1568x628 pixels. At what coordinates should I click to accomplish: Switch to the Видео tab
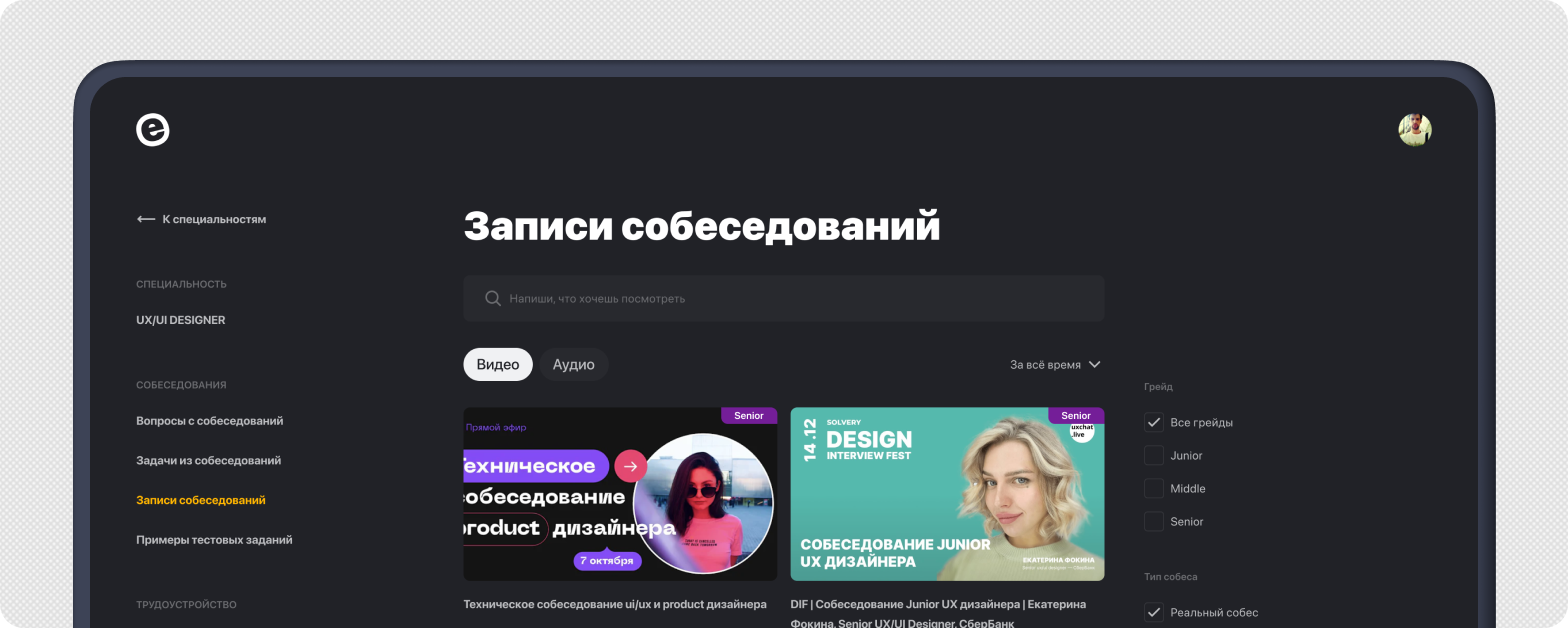pos(498,365)
